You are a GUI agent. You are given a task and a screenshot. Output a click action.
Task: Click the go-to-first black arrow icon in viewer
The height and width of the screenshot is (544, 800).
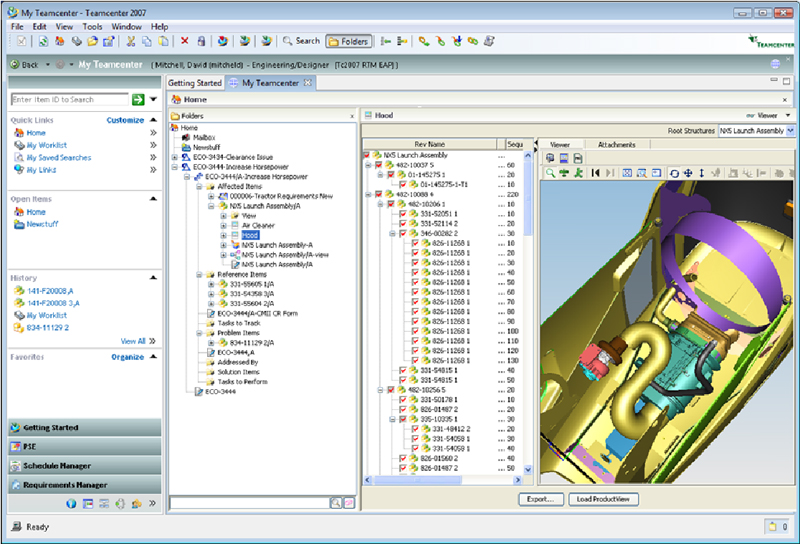[595, 173]
